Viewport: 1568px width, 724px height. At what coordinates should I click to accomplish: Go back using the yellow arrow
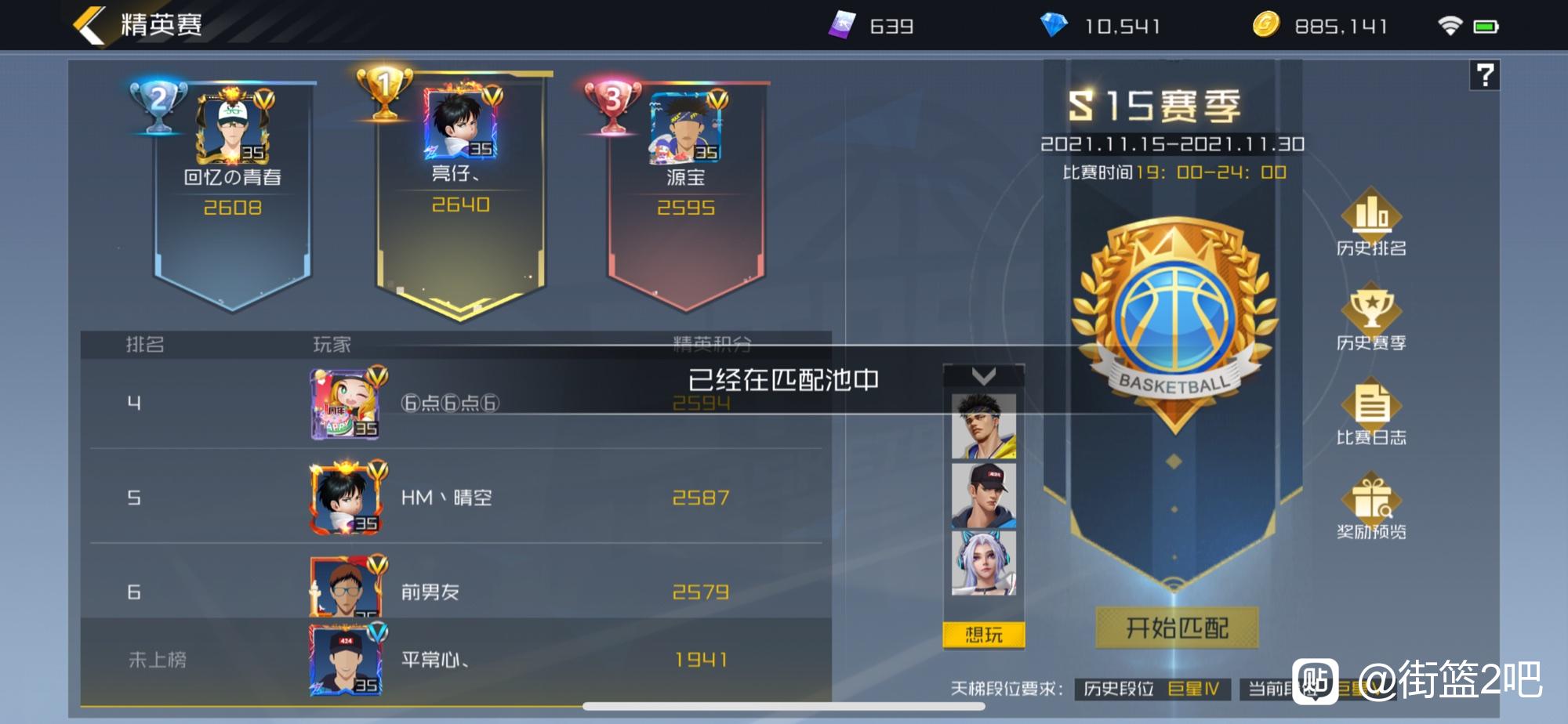(89, 25)
